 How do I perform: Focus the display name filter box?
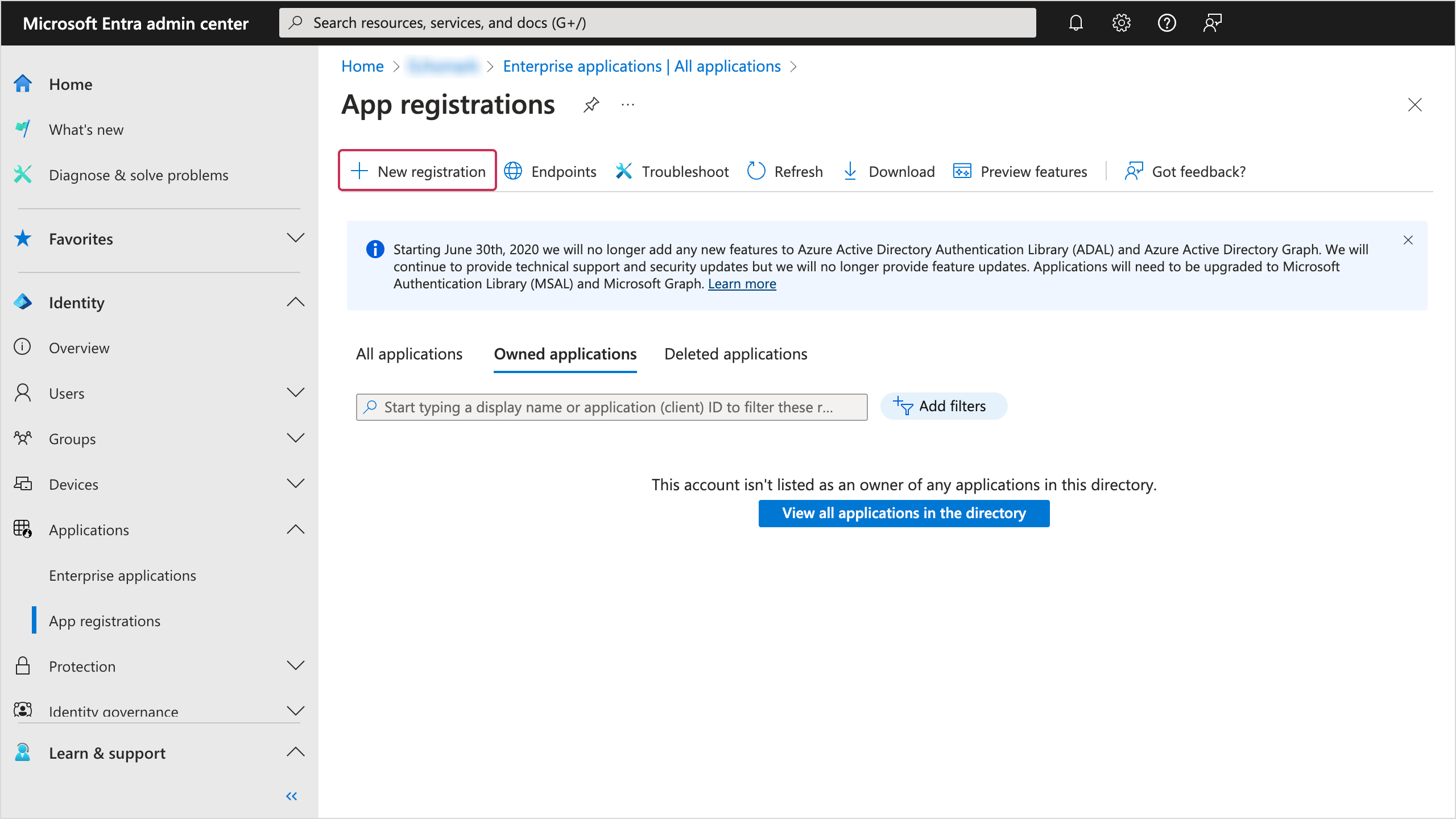point(611,407)
